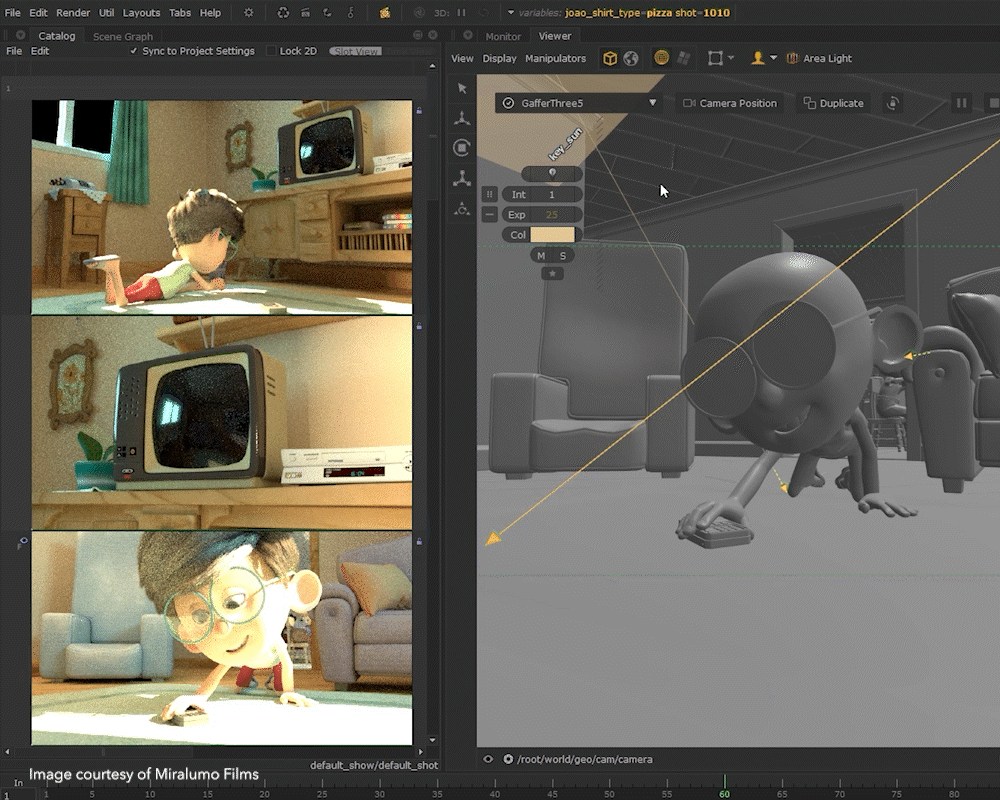The height and width of the screenshot is (800, 1000).
Task: Click the lock-rotate icon next to Duplicate
Action: click(x=893, y=103)
